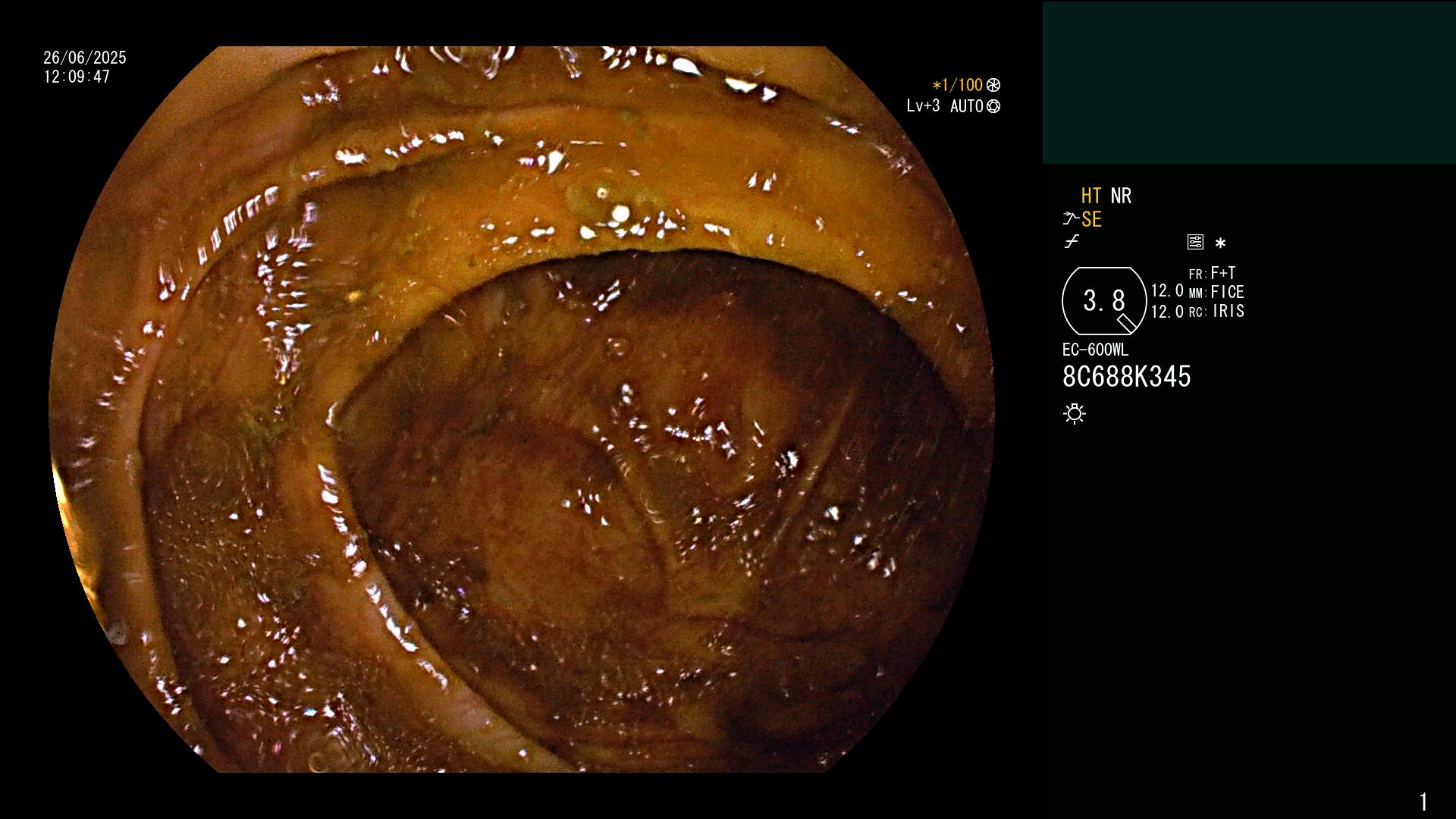Screen dimensions: 1456x819
Task: Click the 26/06/2025 date stamp
Action: 85,58
